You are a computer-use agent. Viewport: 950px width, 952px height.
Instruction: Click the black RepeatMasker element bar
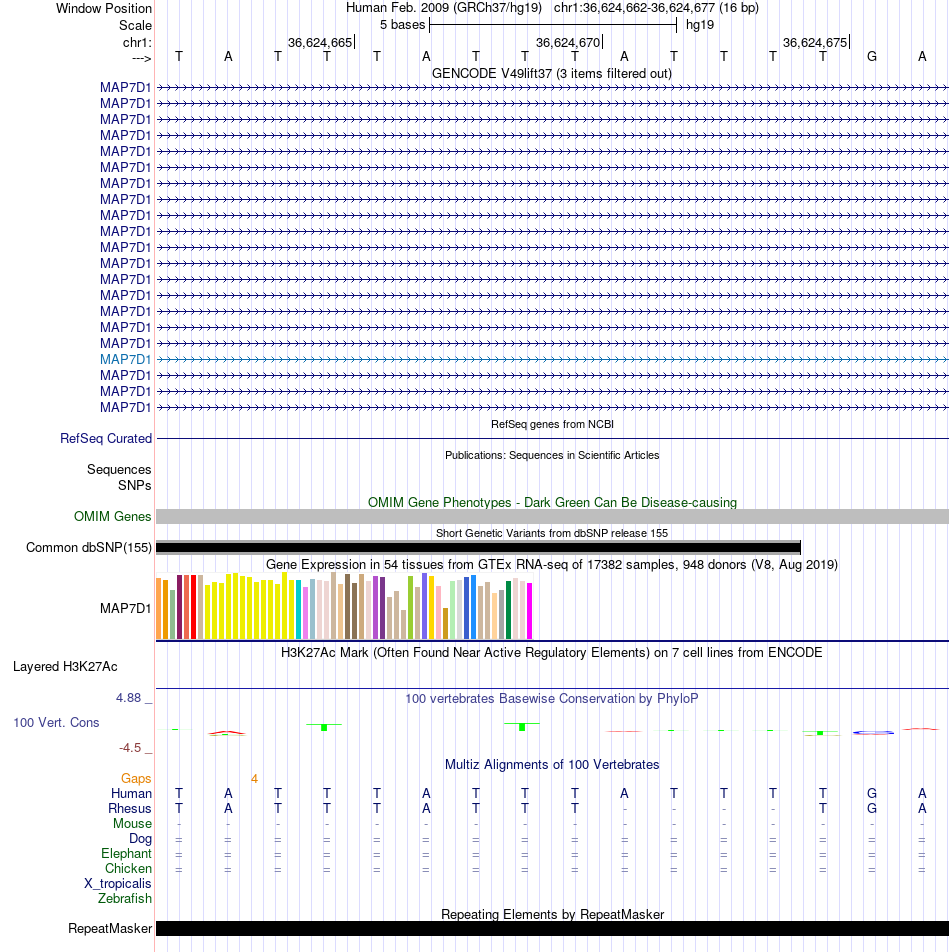[552, 928]
